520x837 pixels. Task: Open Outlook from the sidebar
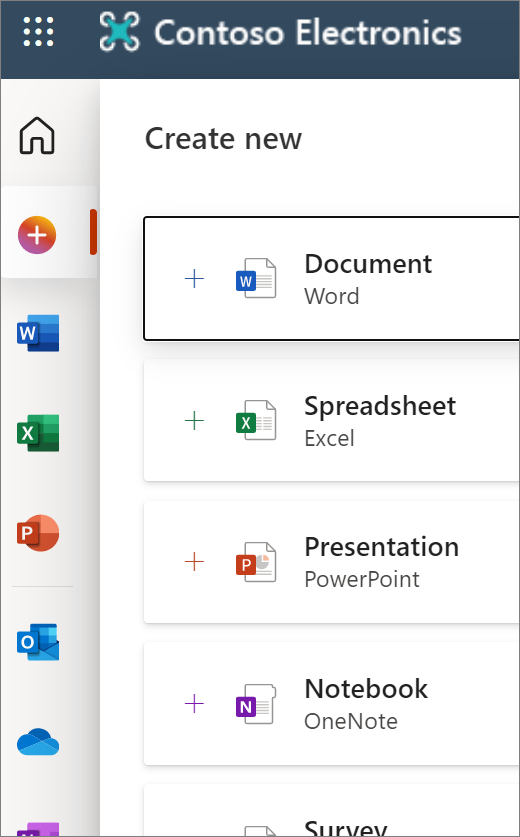[38, 642]
